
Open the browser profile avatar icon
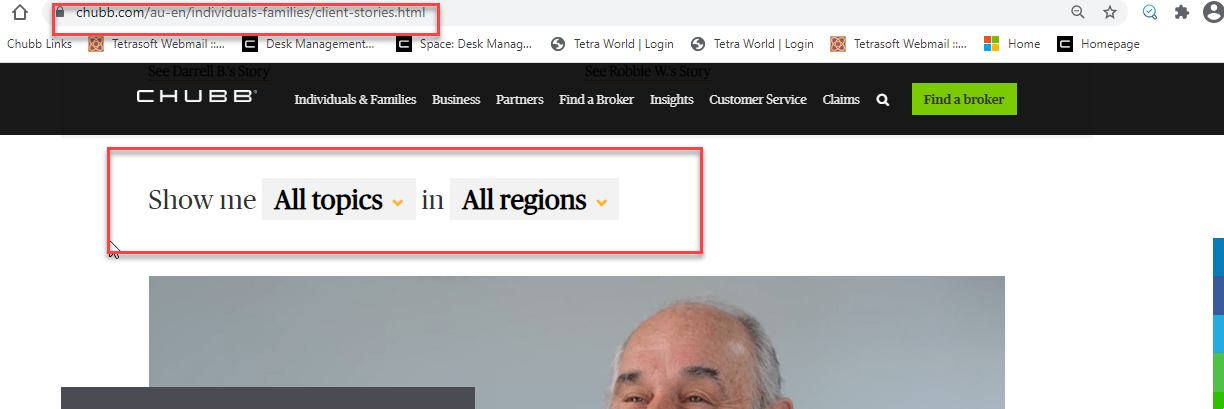click(x=1213, y=11)
